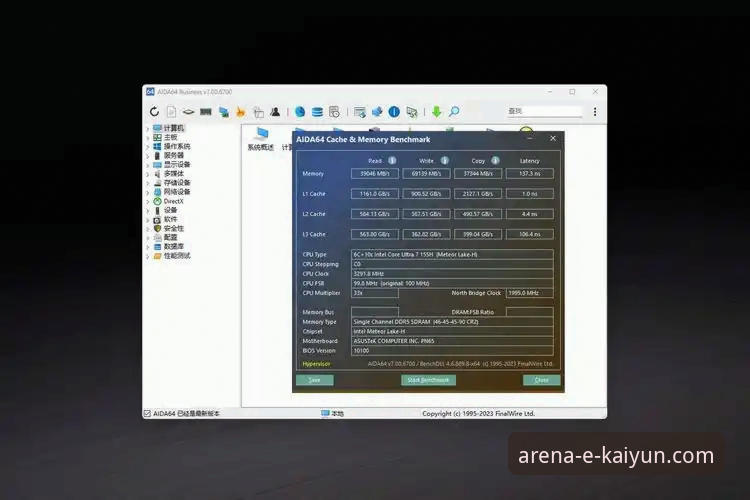750x500 pixels.
Task: Expand the DirectX tree node arrow
Action: pyautogui.click(x=148, y=201)
